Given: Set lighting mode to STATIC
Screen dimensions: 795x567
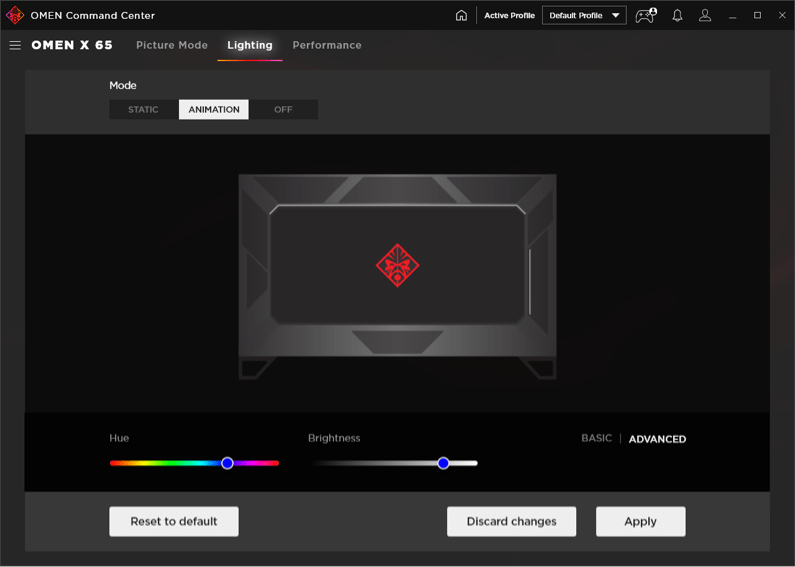Looking at the screenshot, I should [x=143, y=110].
